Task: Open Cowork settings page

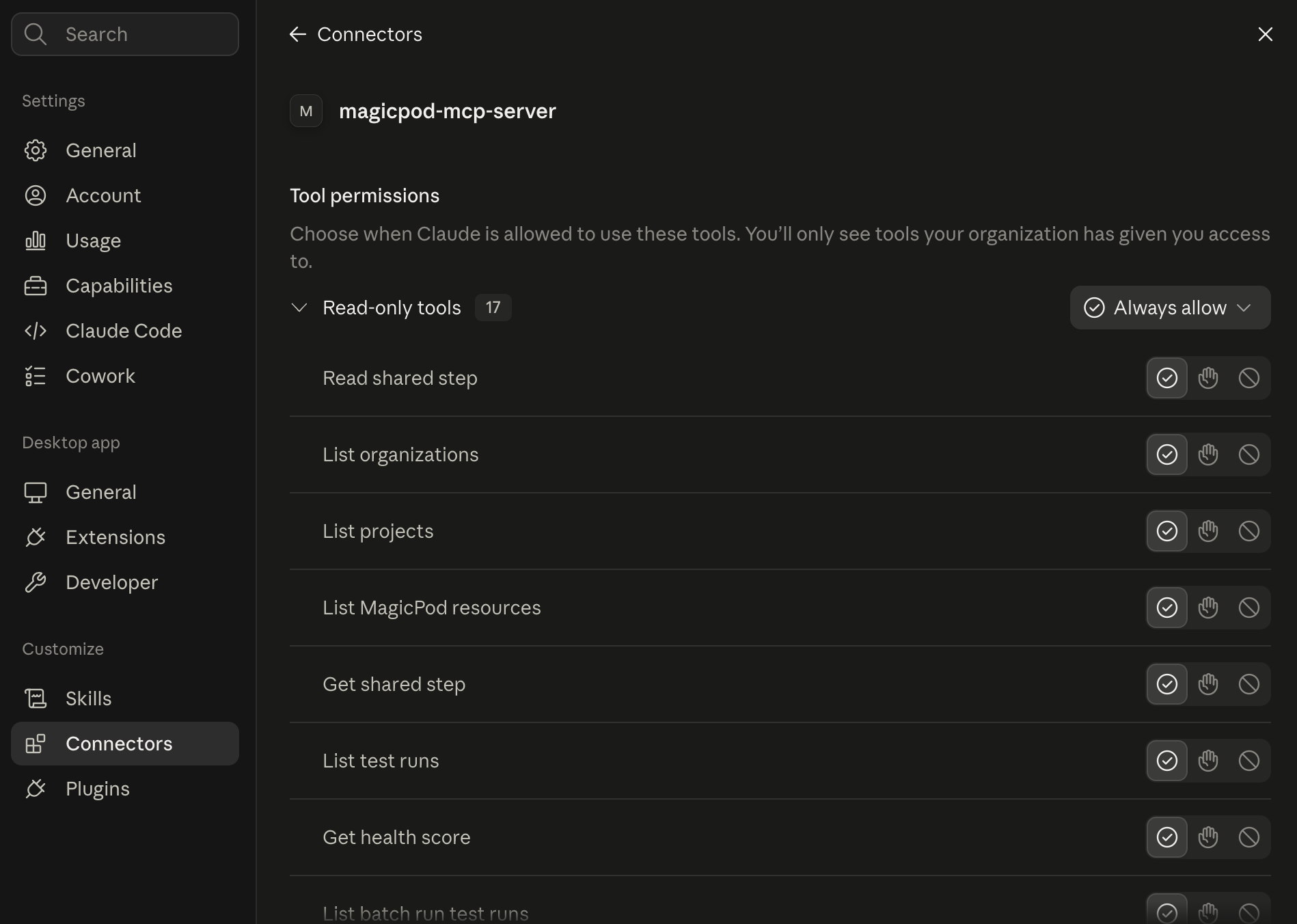Action: [x=125, y=376]
